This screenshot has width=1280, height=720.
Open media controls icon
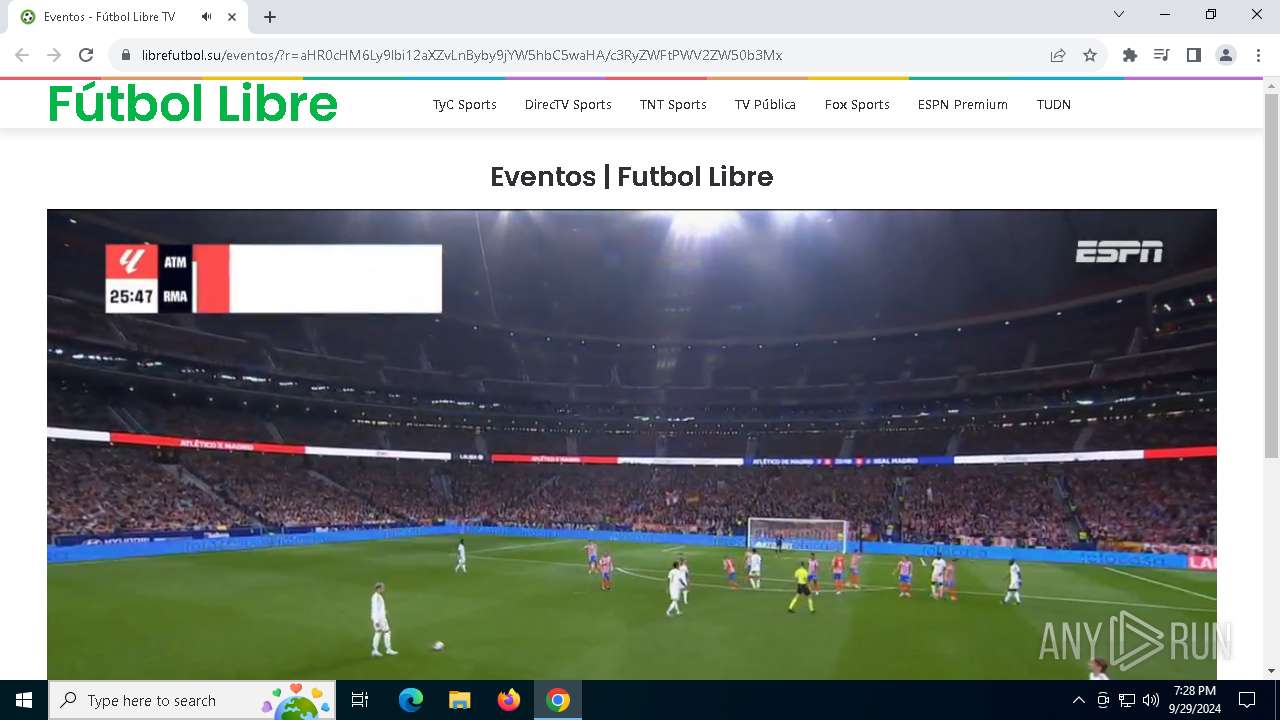(x=1162, y=55)
